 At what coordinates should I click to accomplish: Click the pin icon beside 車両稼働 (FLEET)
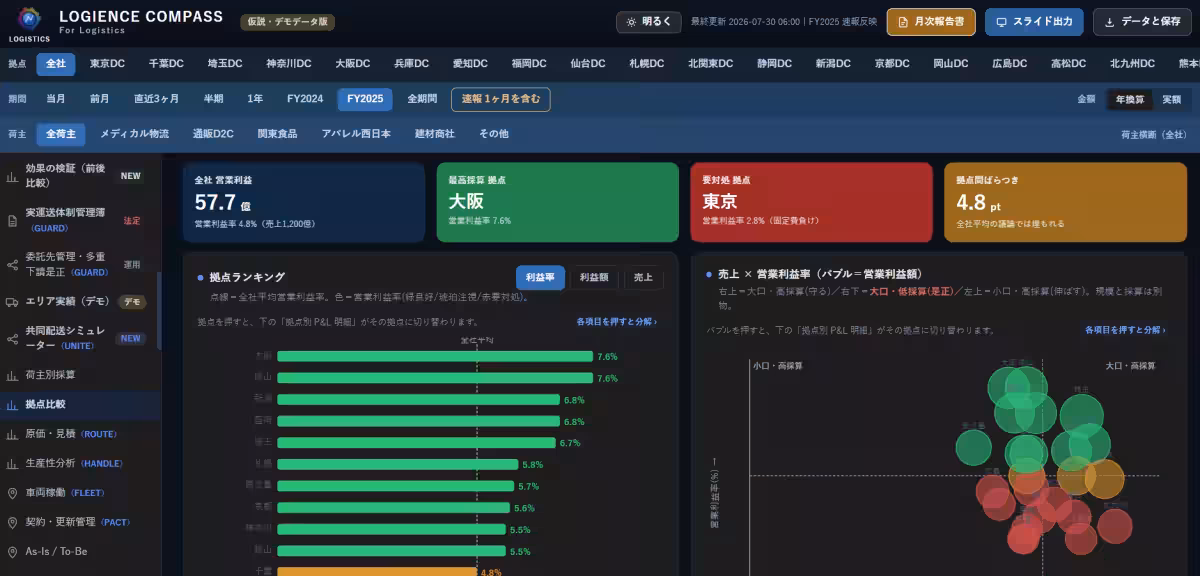pyautogui.click(x=12, y=493)
